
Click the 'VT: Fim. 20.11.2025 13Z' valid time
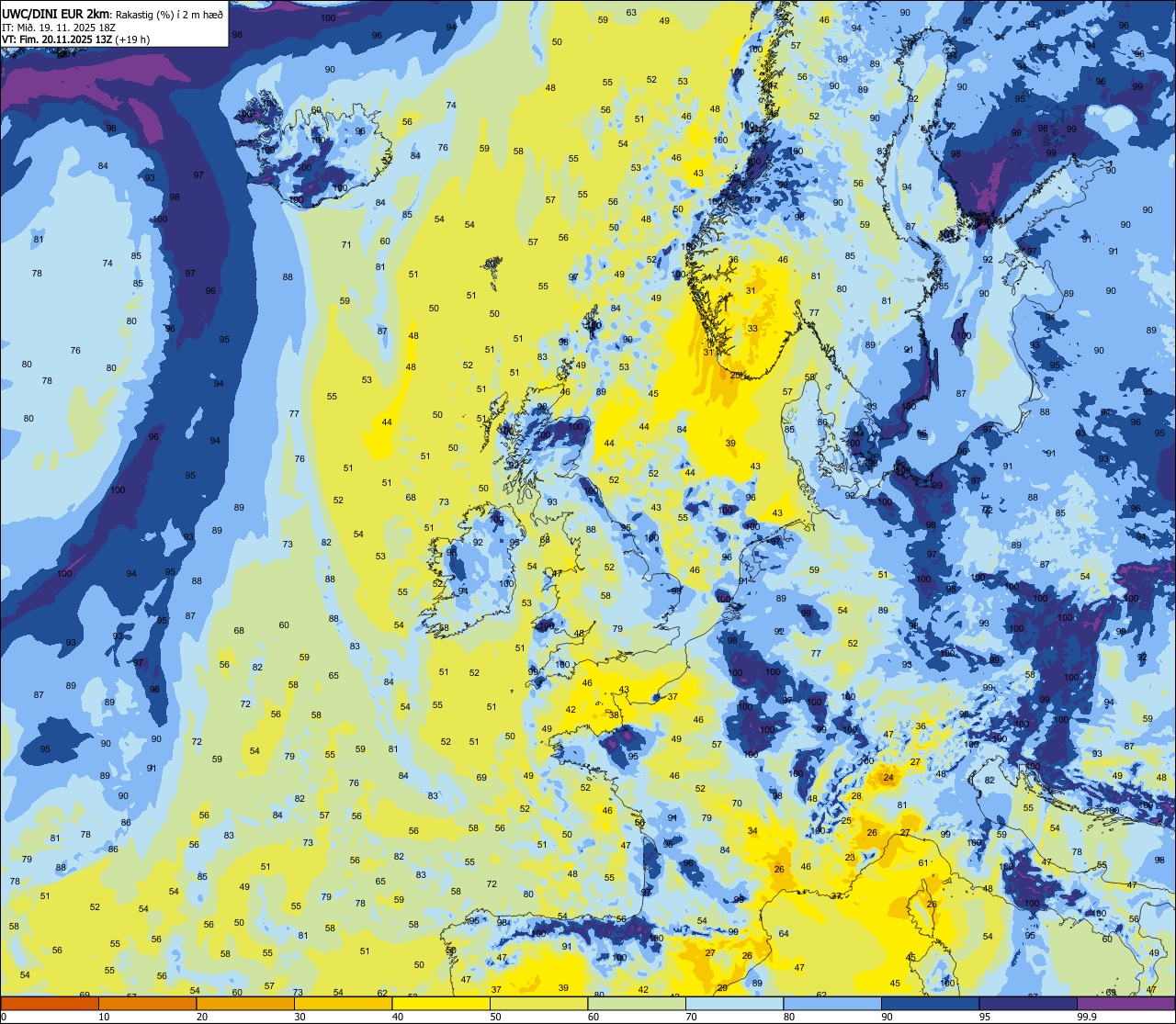tap(55, 39)
